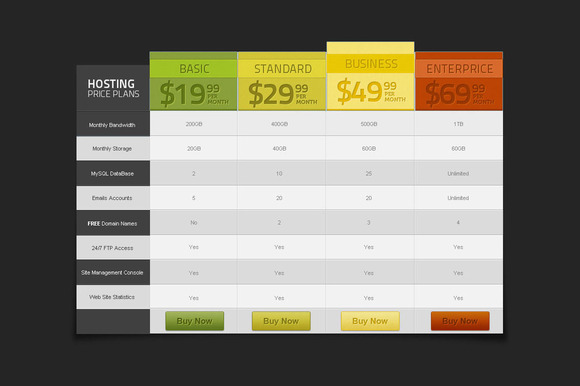Screen dimensions: 580x386
Task: Click the FREE Domain Names row label
Action: [x=112, y=223]
